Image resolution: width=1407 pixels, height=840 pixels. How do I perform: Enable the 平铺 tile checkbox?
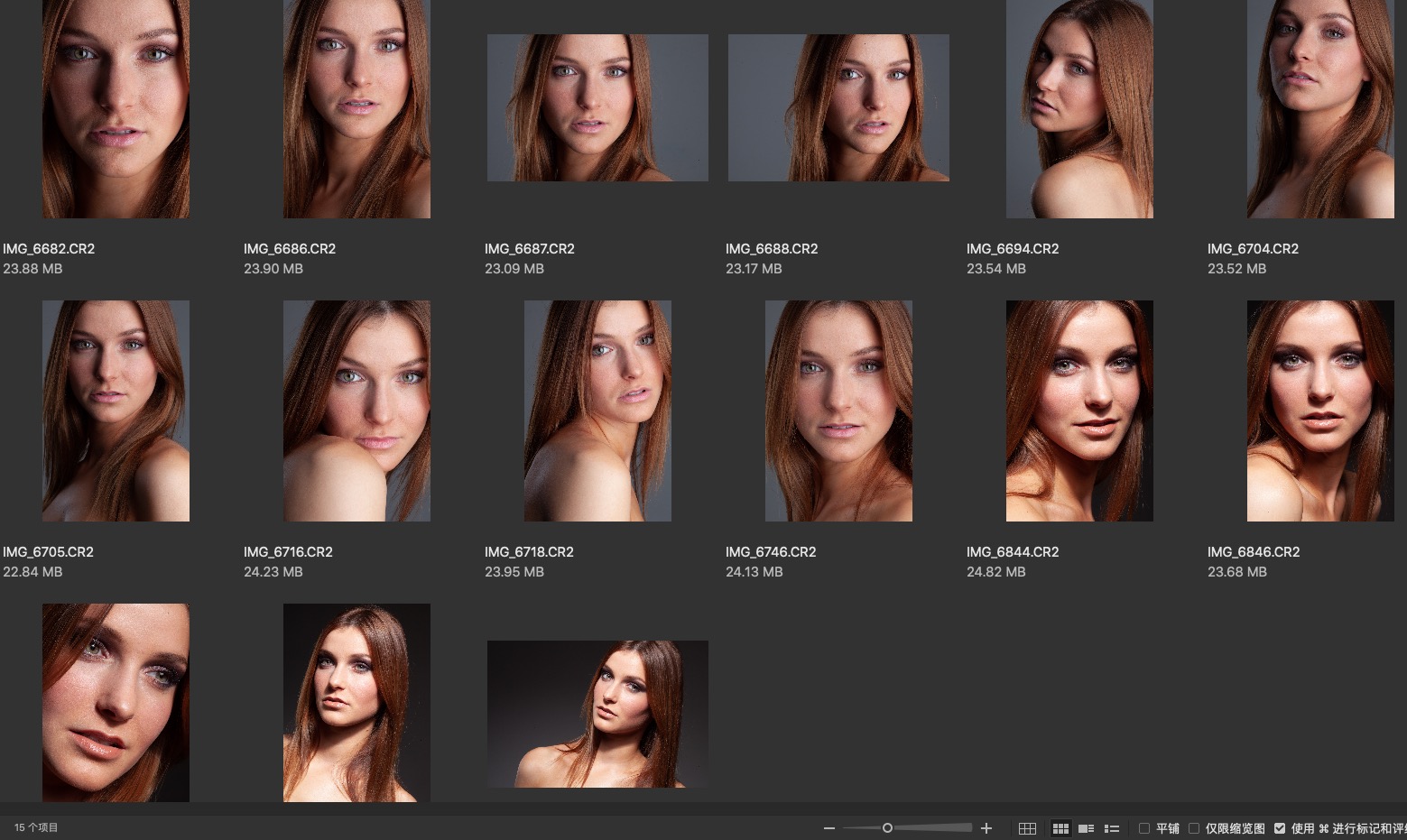click(x=1144, y=828)
